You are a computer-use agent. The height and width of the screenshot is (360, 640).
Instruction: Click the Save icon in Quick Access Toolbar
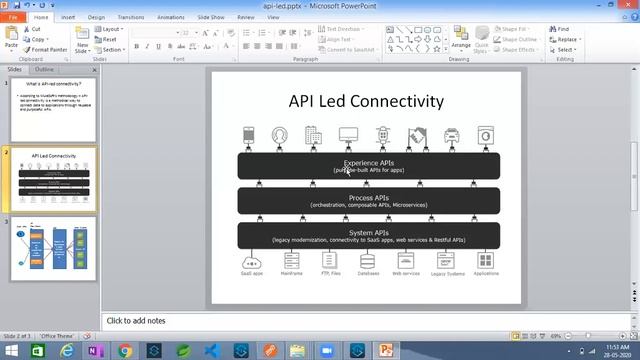tap(17, 5)
